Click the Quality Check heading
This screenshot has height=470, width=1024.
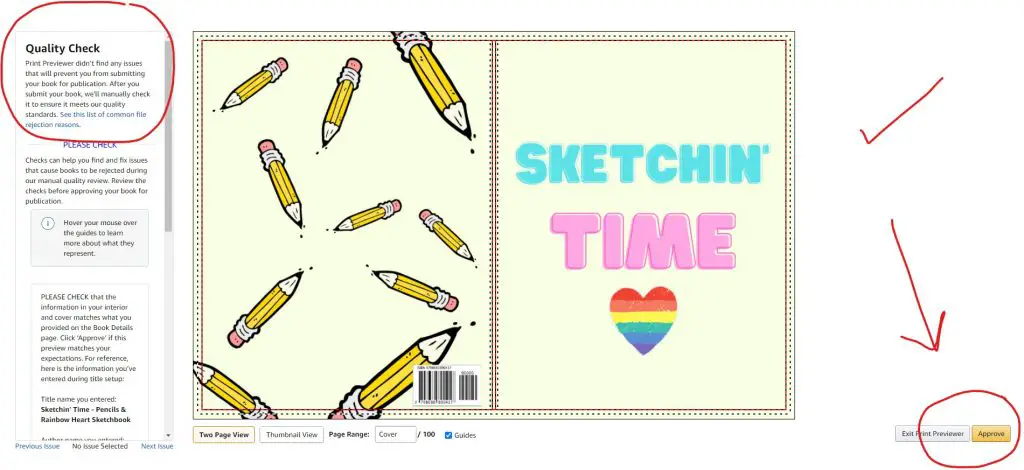(x=63, y=48)
